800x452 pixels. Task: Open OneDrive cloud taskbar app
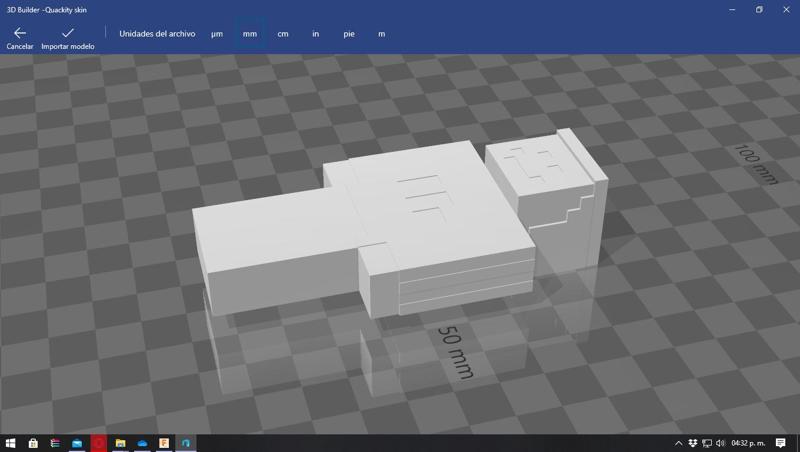[142, 443]
